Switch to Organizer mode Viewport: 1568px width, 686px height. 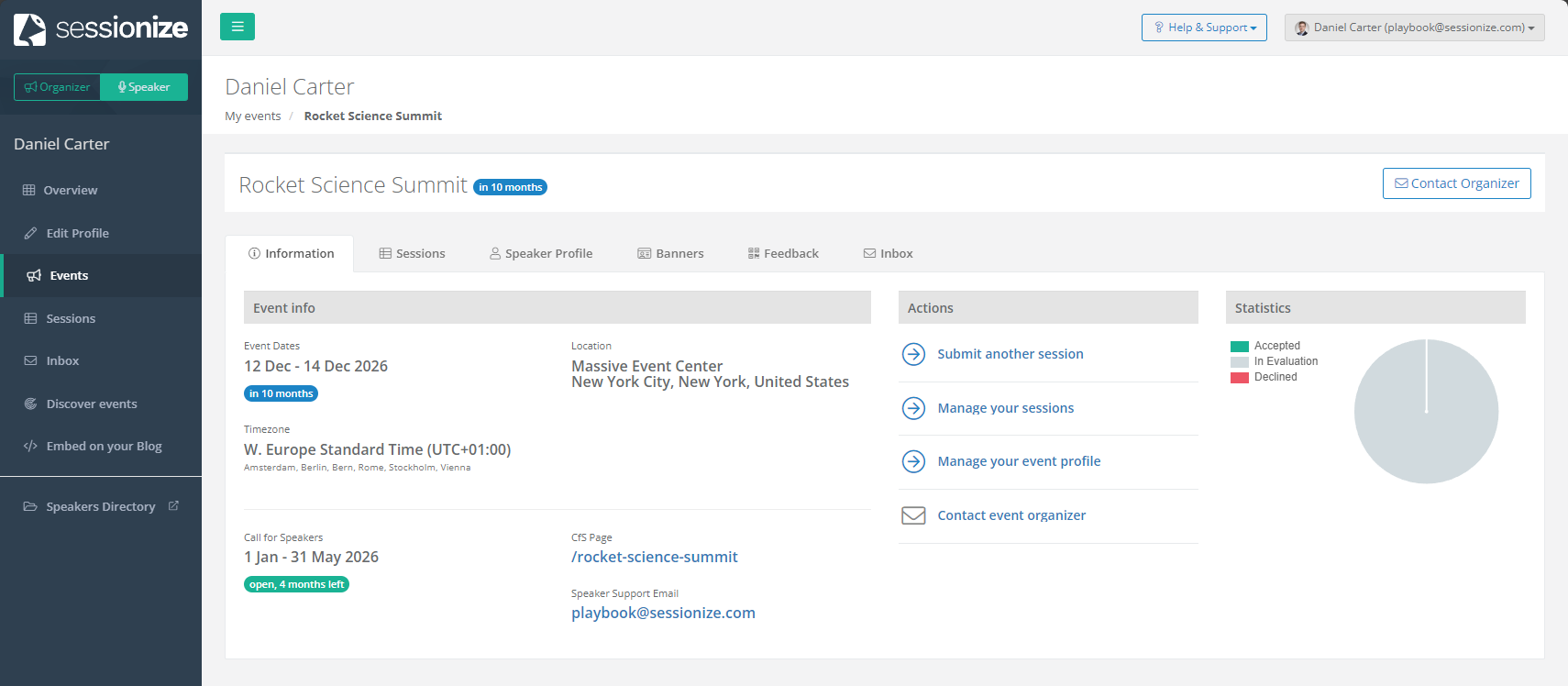57,87
